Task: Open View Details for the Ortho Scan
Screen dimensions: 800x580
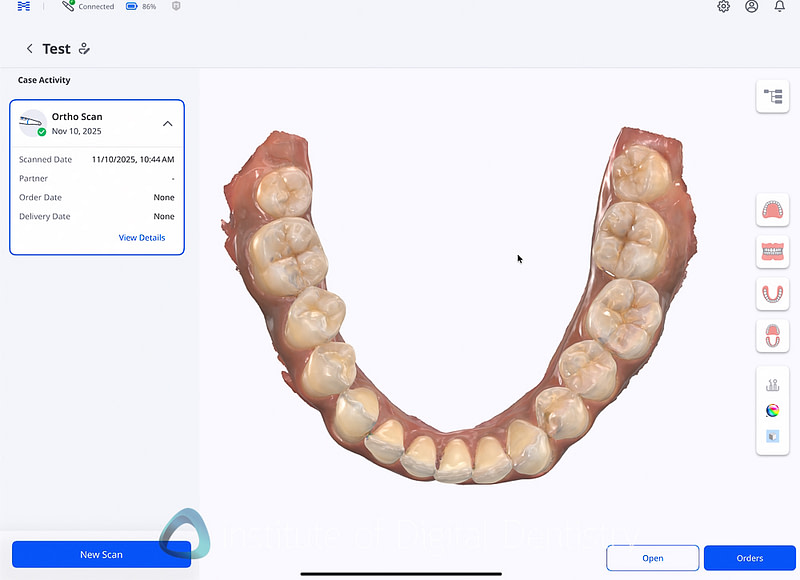Action: [x=142, y=237]
